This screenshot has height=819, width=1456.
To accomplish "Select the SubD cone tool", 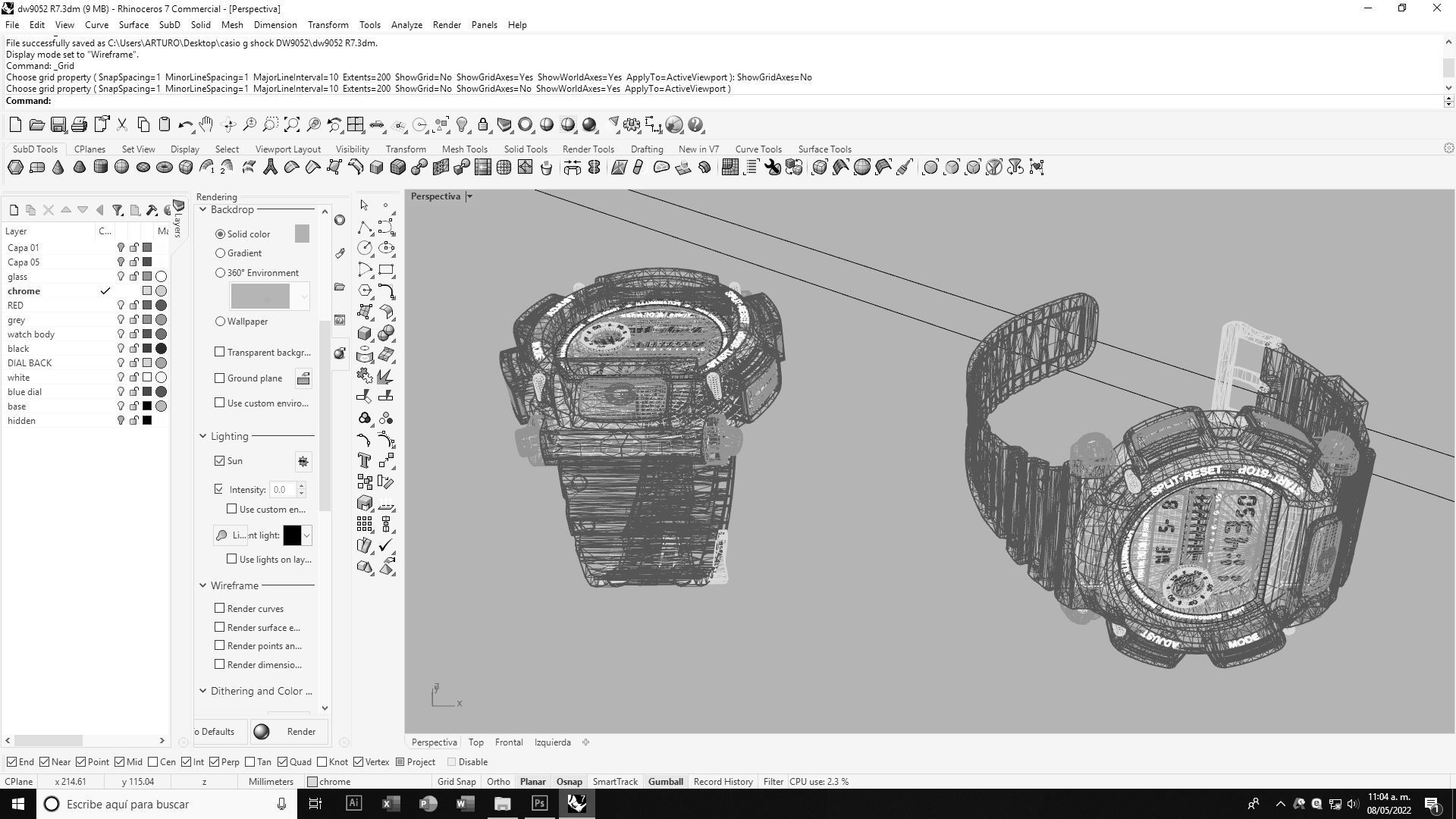I will pyautogui.click(x=58, y=168).
